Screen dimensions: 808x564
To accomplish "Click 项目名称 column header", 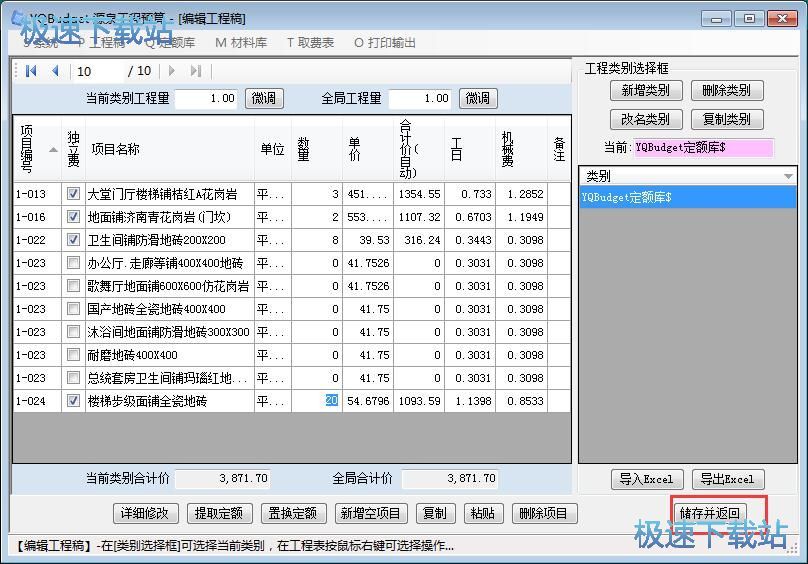I will [x=170, y=149].
